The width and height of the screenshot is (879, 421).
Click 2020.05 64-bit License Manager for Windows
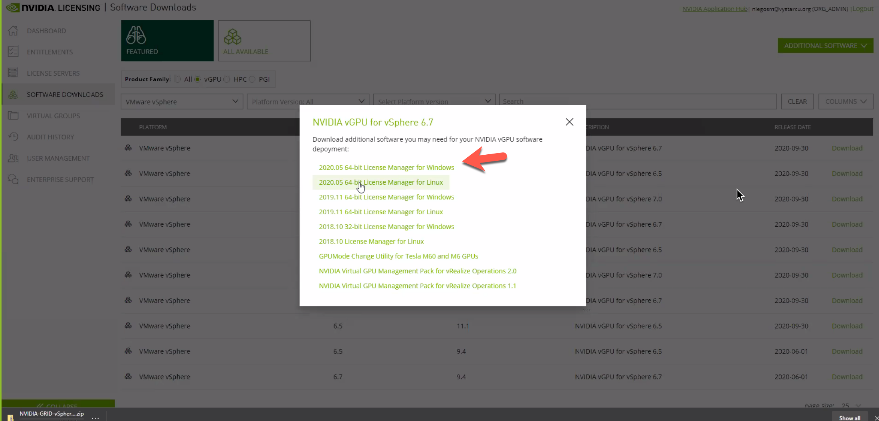click(x=386, y=168)
